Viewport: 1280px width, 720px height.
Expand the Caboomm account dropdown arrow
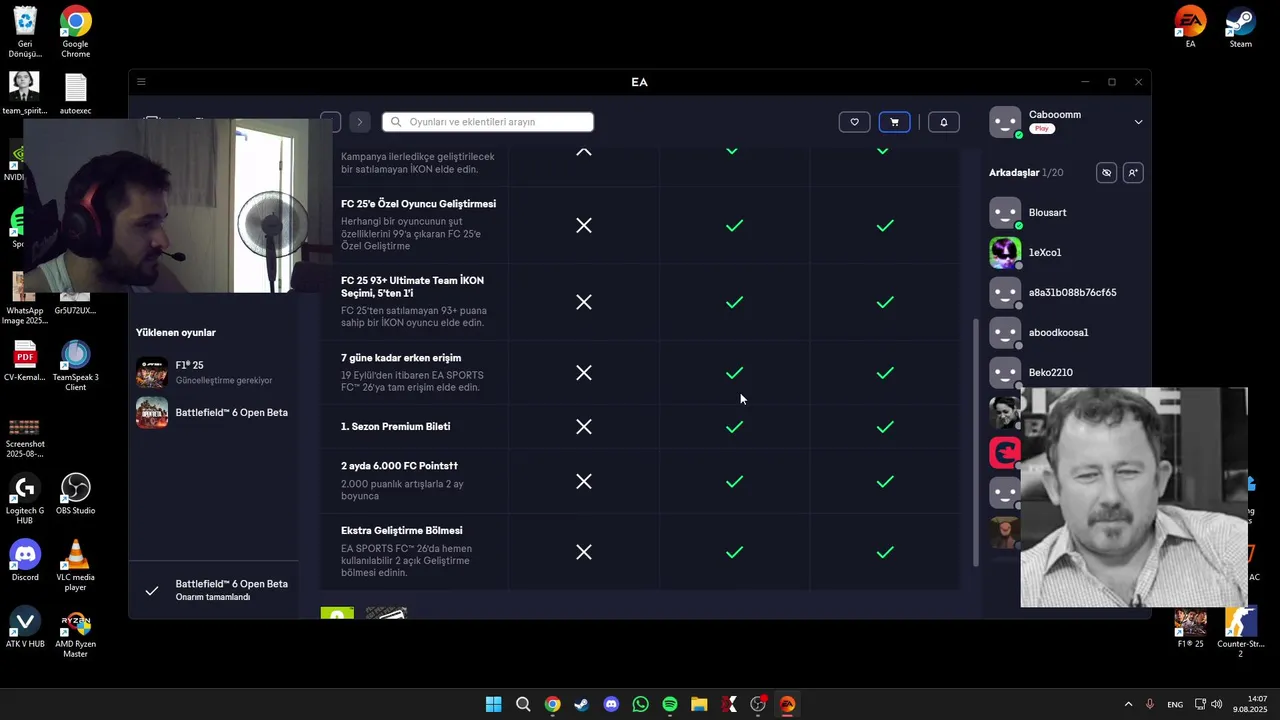click(x=1138, y=122)
